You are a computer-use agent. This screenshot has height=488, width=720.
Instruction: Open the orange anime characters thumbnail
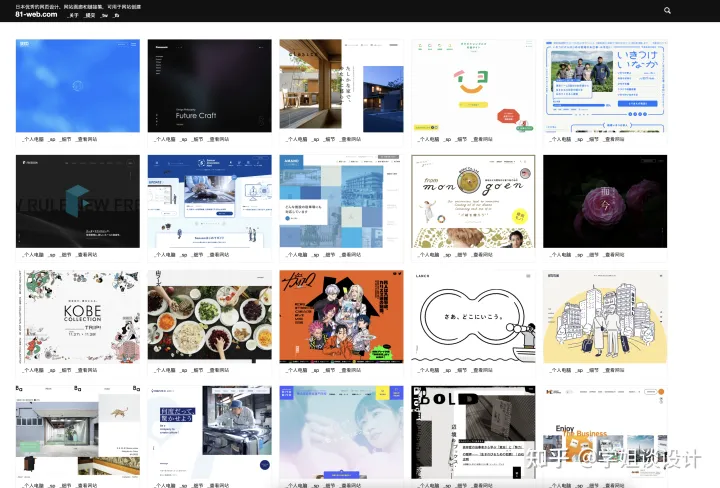[x=341, y=317]
